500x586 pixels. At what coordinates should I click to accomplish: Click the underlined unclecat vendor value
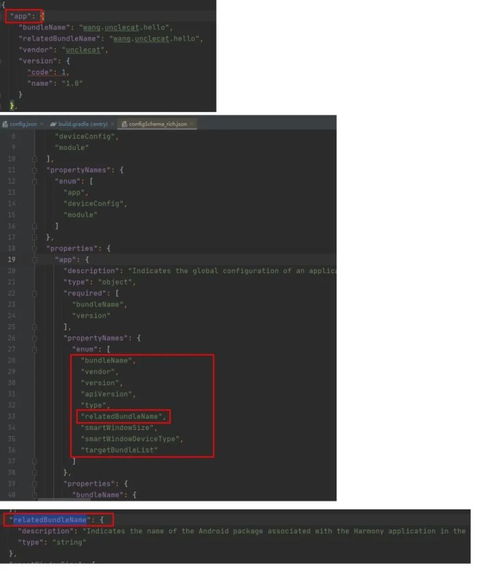pos(83,50)
